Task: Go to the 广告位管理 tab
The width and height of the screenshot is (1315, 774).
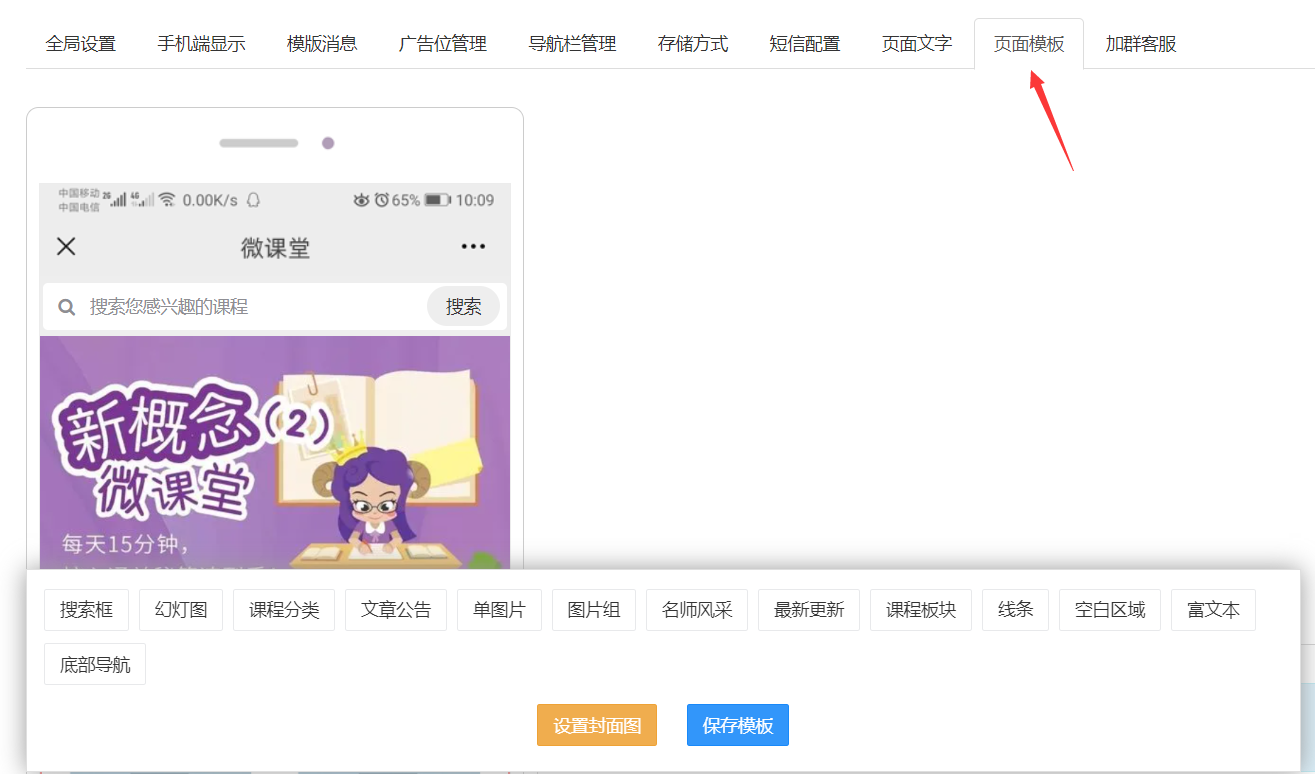Action: [x=443, y=44]
